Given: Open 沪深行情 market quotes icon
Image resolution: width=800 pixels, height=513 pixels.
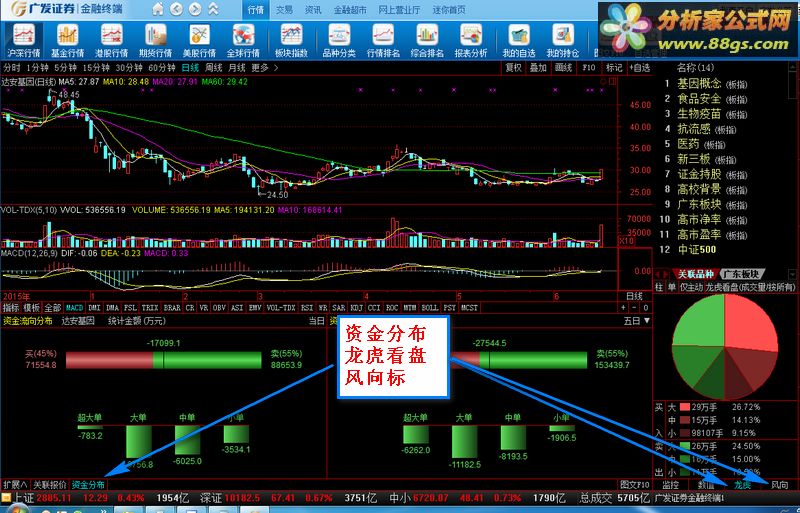Looking at the screenshot, I should pyautogui.click(x=23, y=41).
